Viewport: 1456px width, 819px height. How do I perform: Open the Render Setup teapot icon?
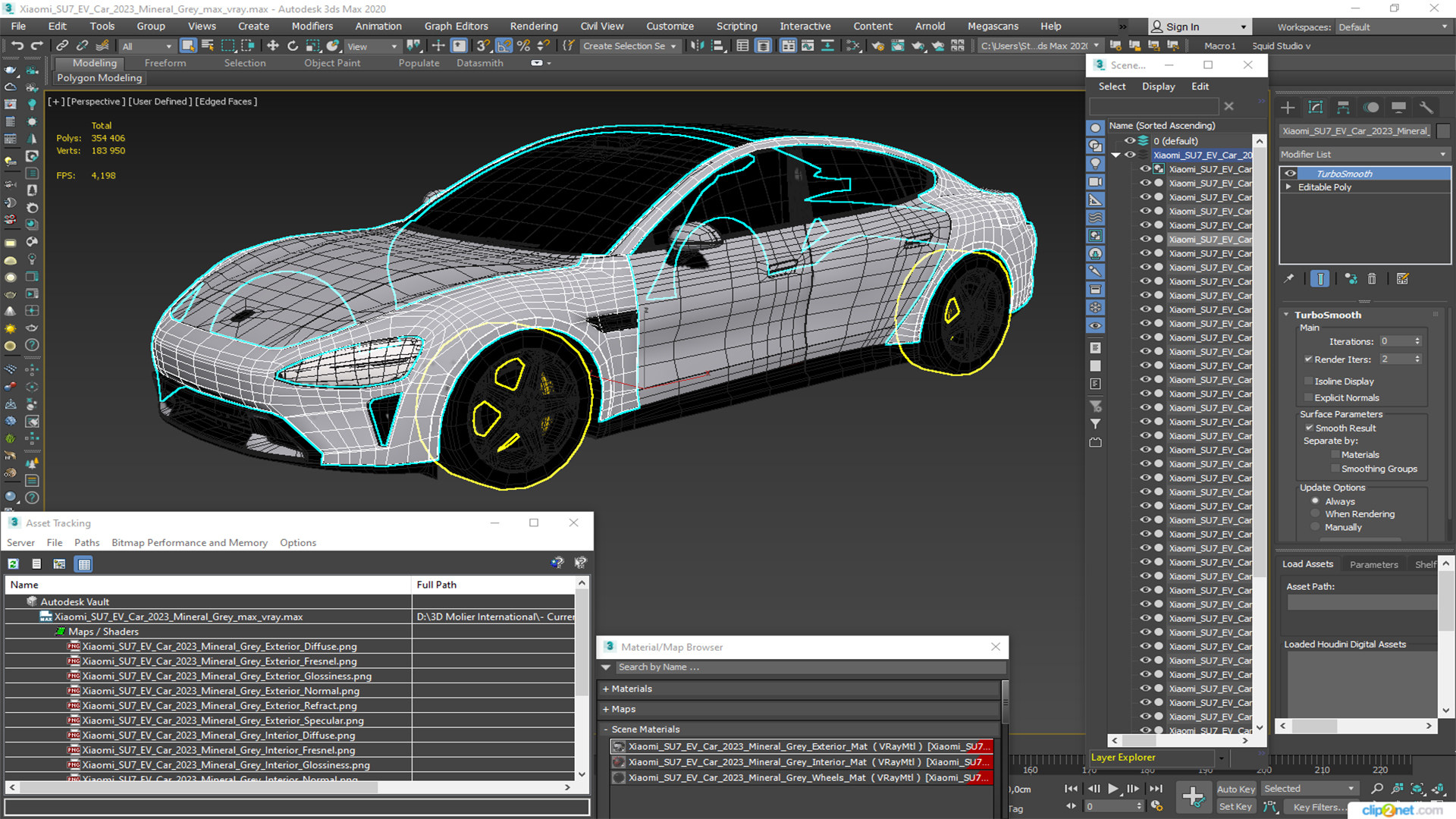pos(878,45)
